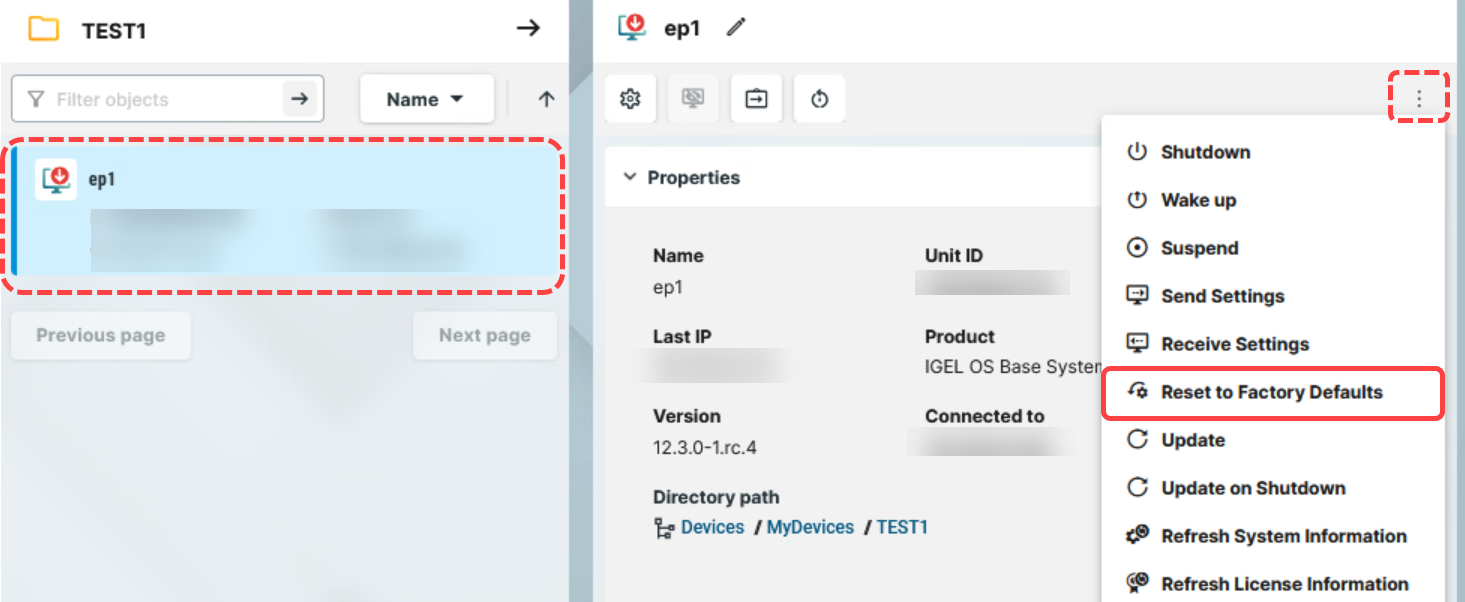Choose Send Settings menu entry
The width and height of the screenshot is (1465, 602).
[x=1222, y=296]
